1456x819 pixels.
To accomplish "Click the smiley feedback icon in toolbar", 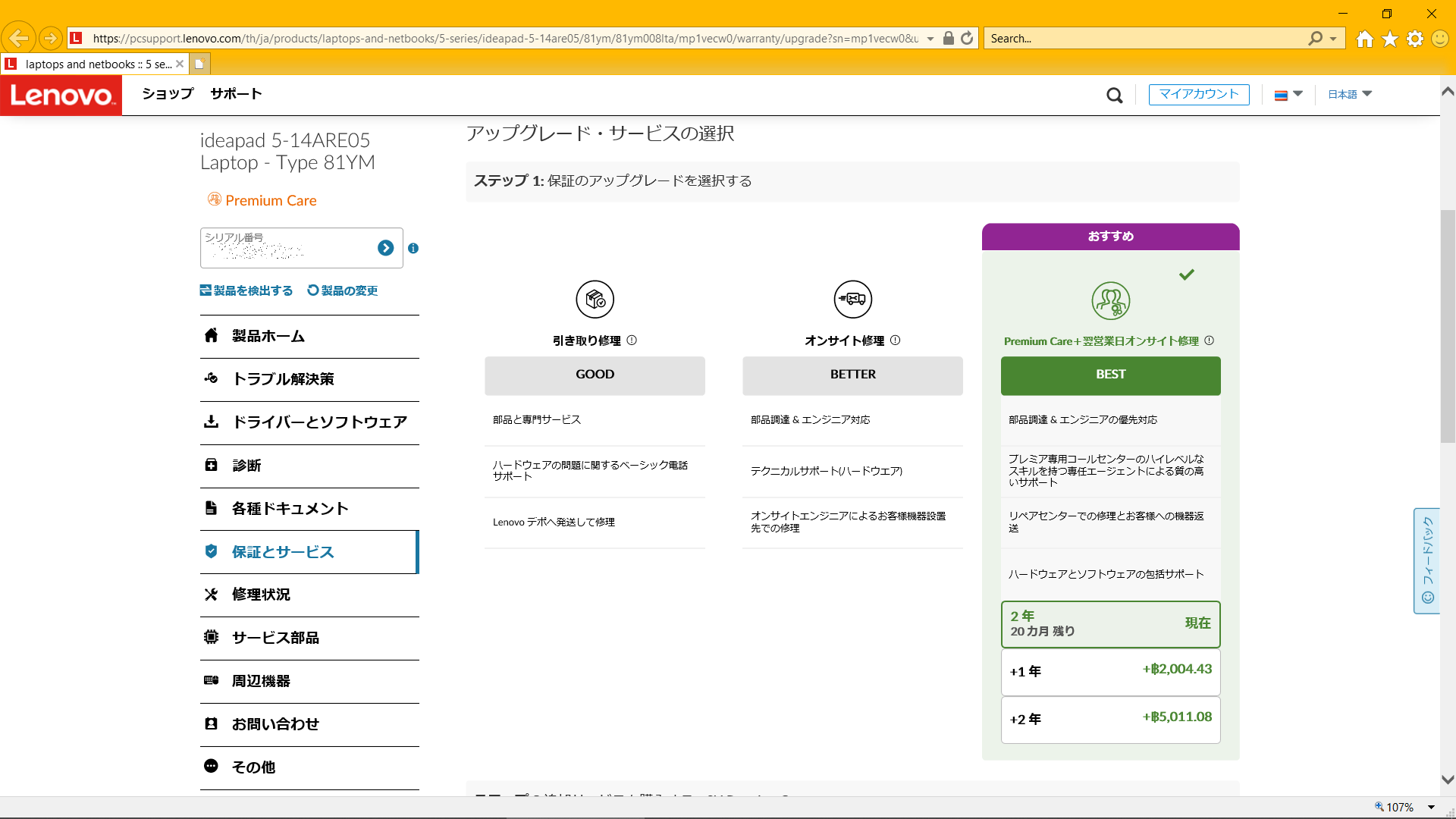I will coord(1440,39).
